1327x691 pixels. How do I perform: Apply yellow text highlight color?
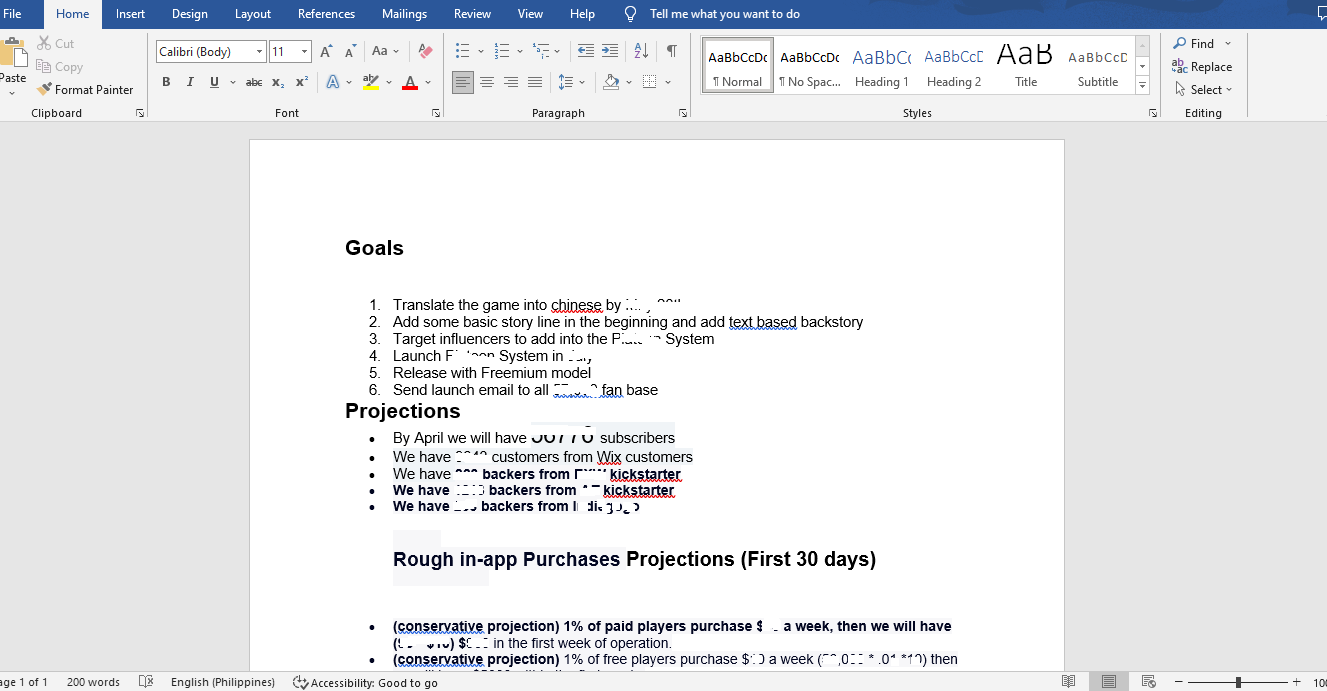(371, 82)
